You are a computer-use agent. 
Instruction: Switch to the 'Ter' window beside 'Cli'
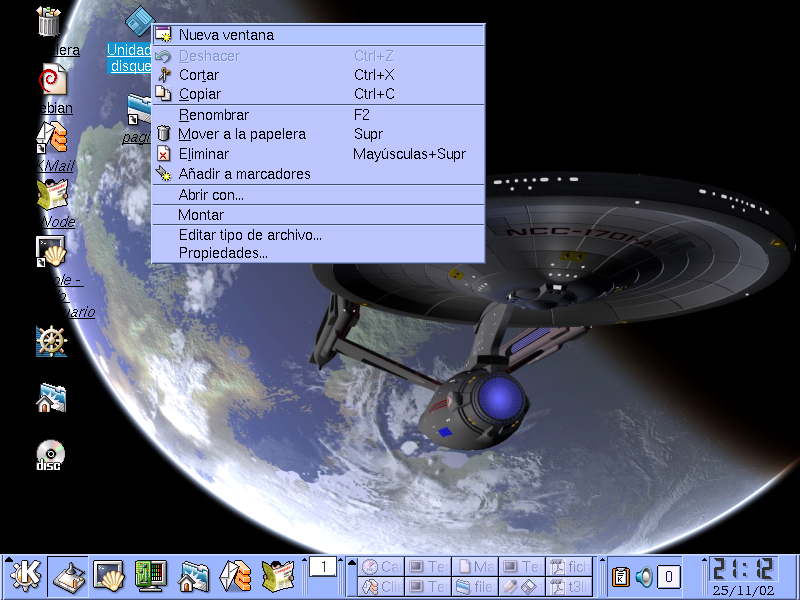(x=428, y=587)
